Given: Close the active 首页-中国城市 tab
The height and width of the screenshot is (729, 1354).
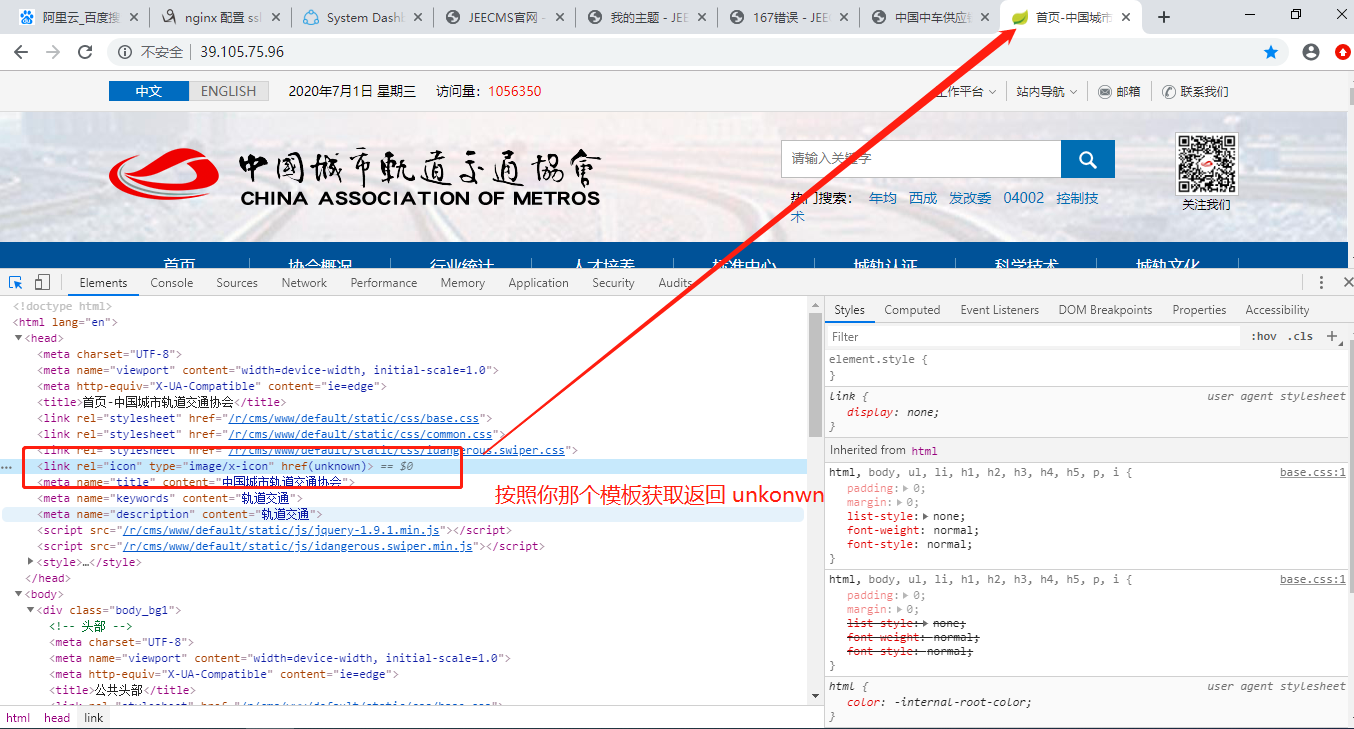Looking at the screenshot, I should (1128, 18).
